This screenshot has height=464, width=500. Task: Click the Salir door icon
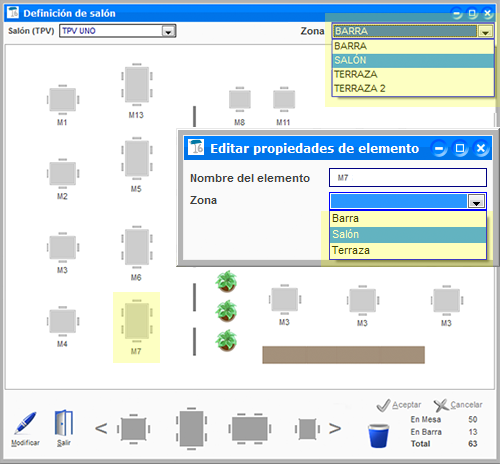pyautogui.click(x=64, y=423)
